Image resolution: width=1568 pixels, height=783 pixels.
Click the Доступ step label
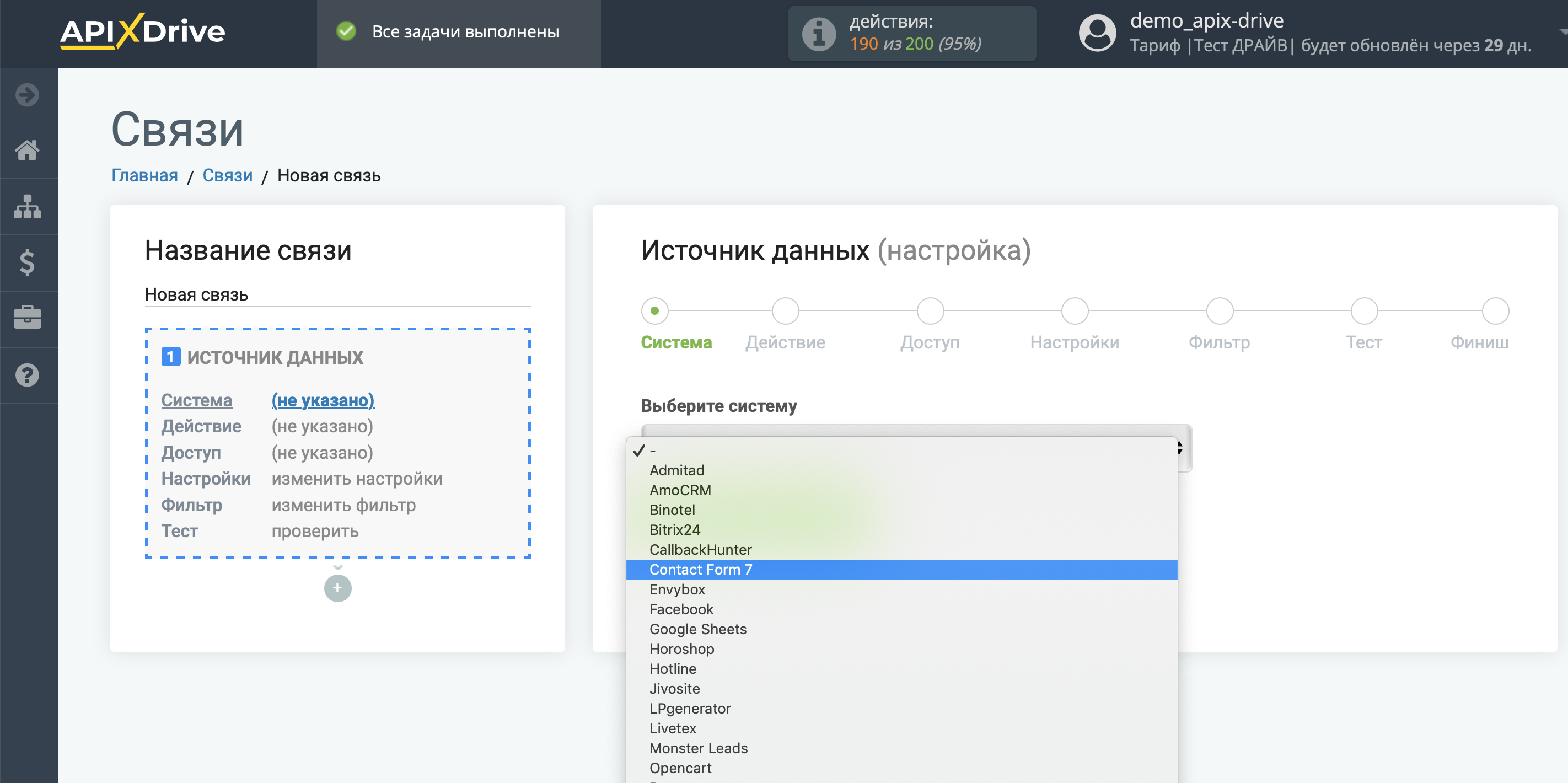[930, 342]
